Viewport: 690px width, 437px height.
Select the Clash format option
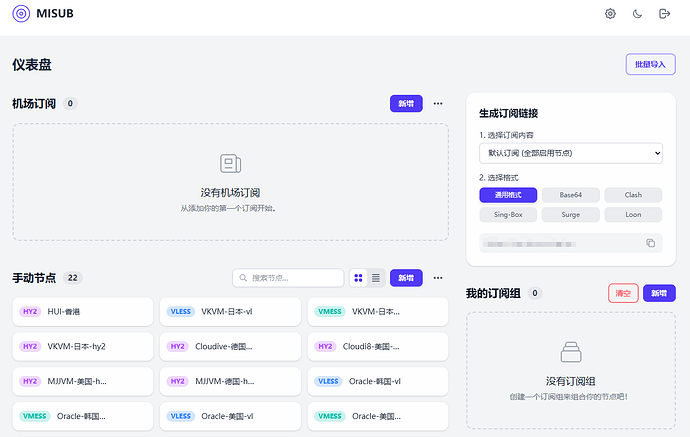pos(633,195)
